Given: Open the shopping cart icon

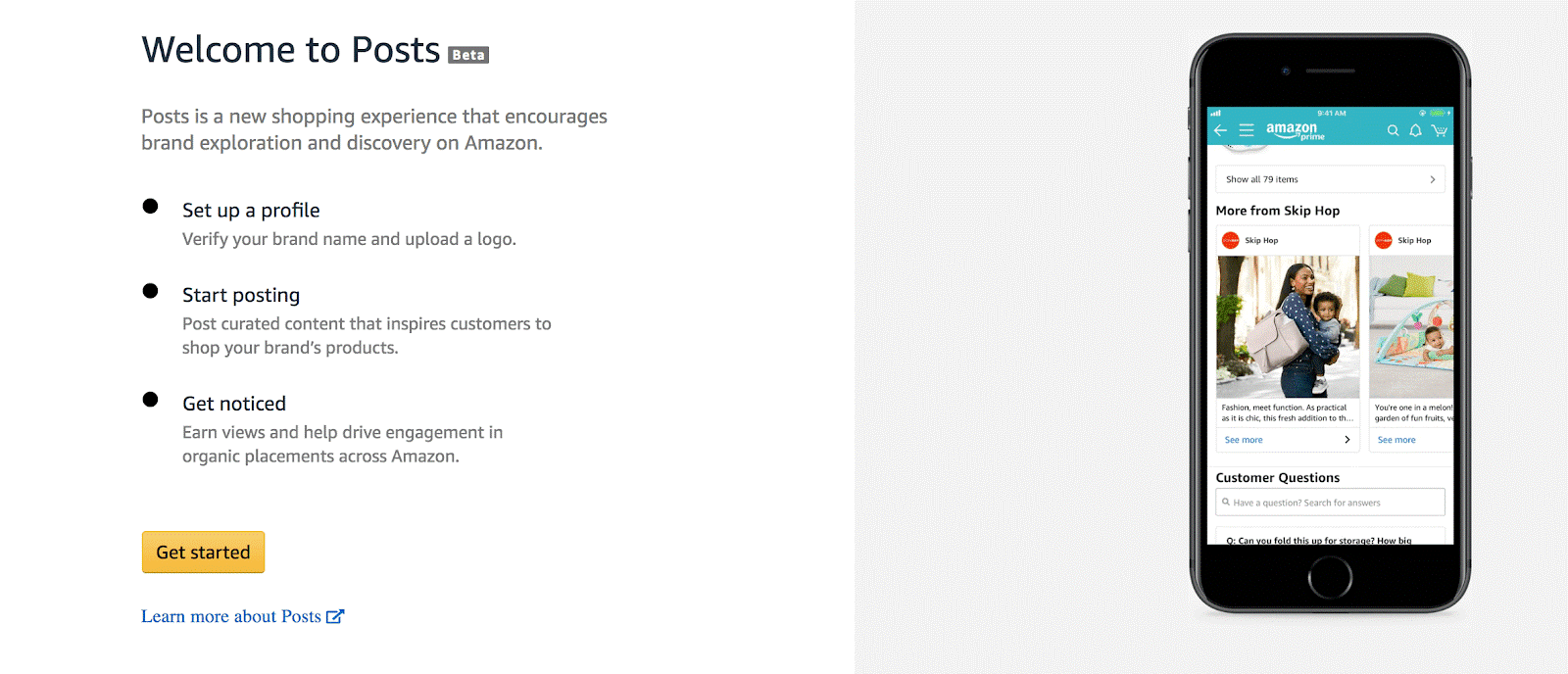Looking at the screenshot, I should click(1439, 130).
